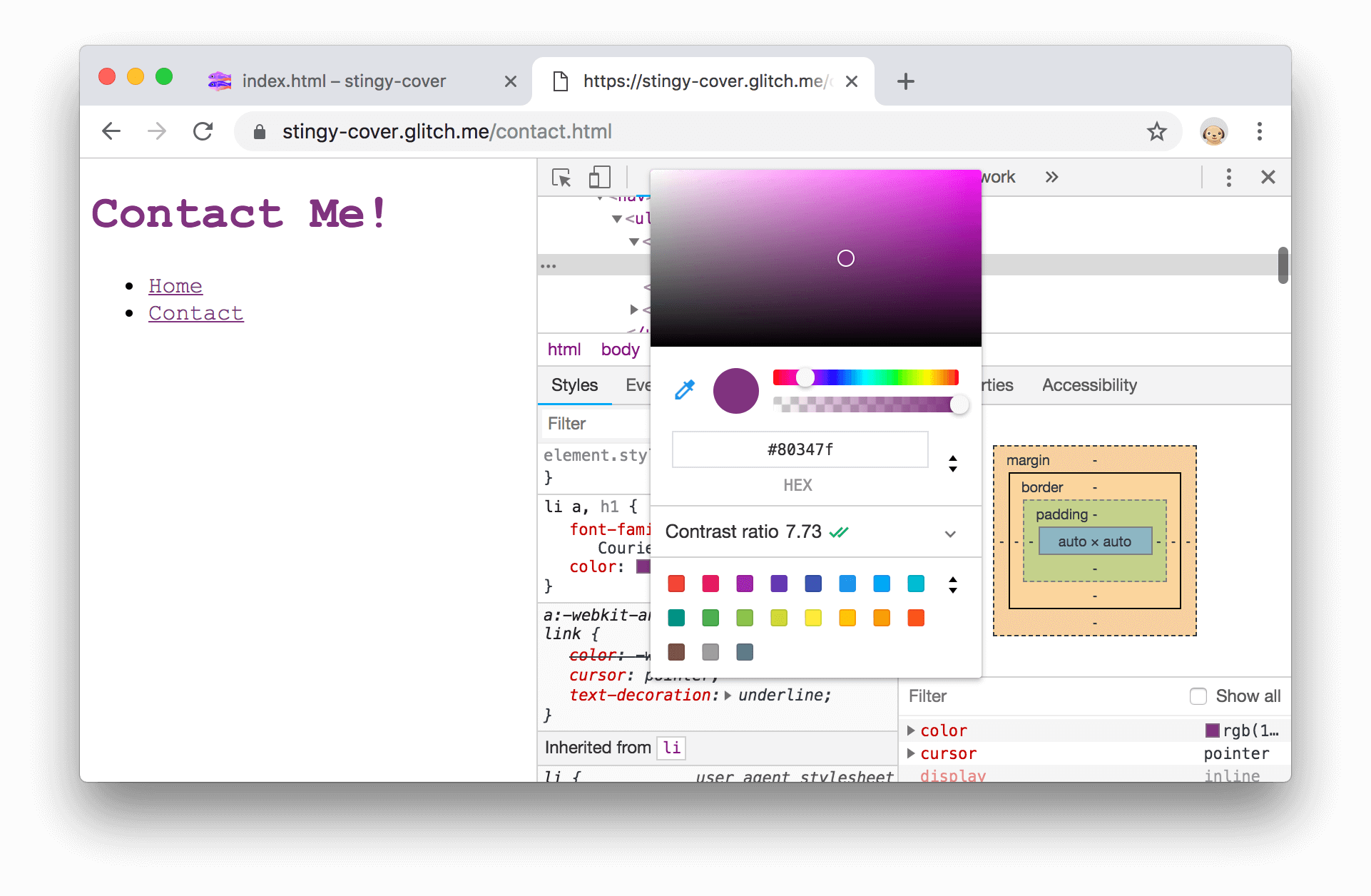Screen dimensions: 1371x896
Task: Select the amber palette swatch
Action: 847,618
